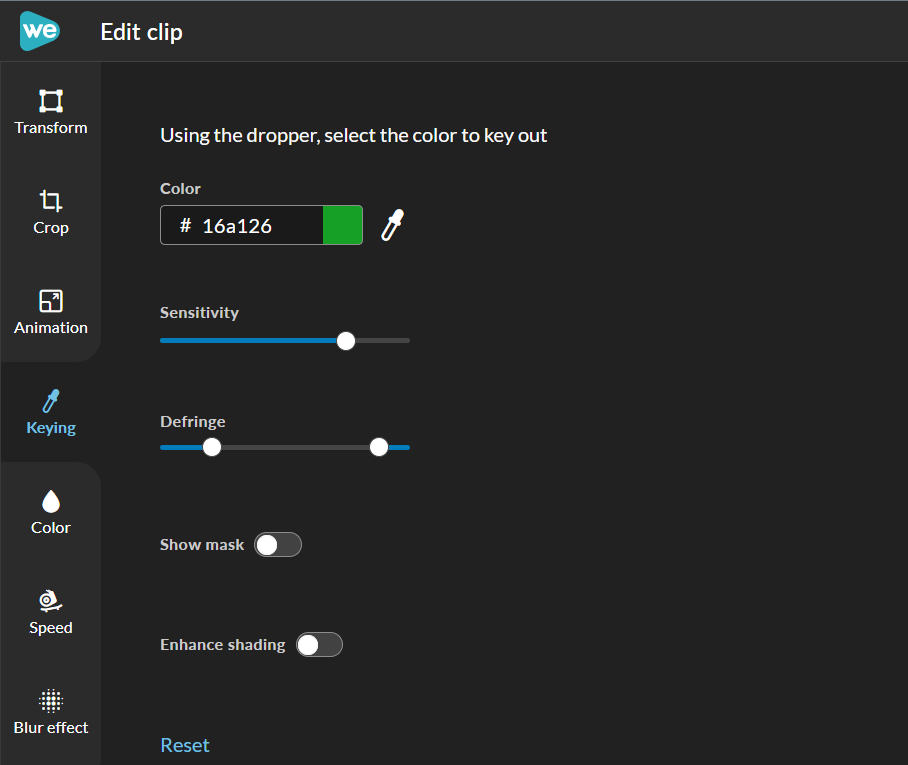The image size is (908, 765).
Task: Click the Reset link
Action: point(185,745)
